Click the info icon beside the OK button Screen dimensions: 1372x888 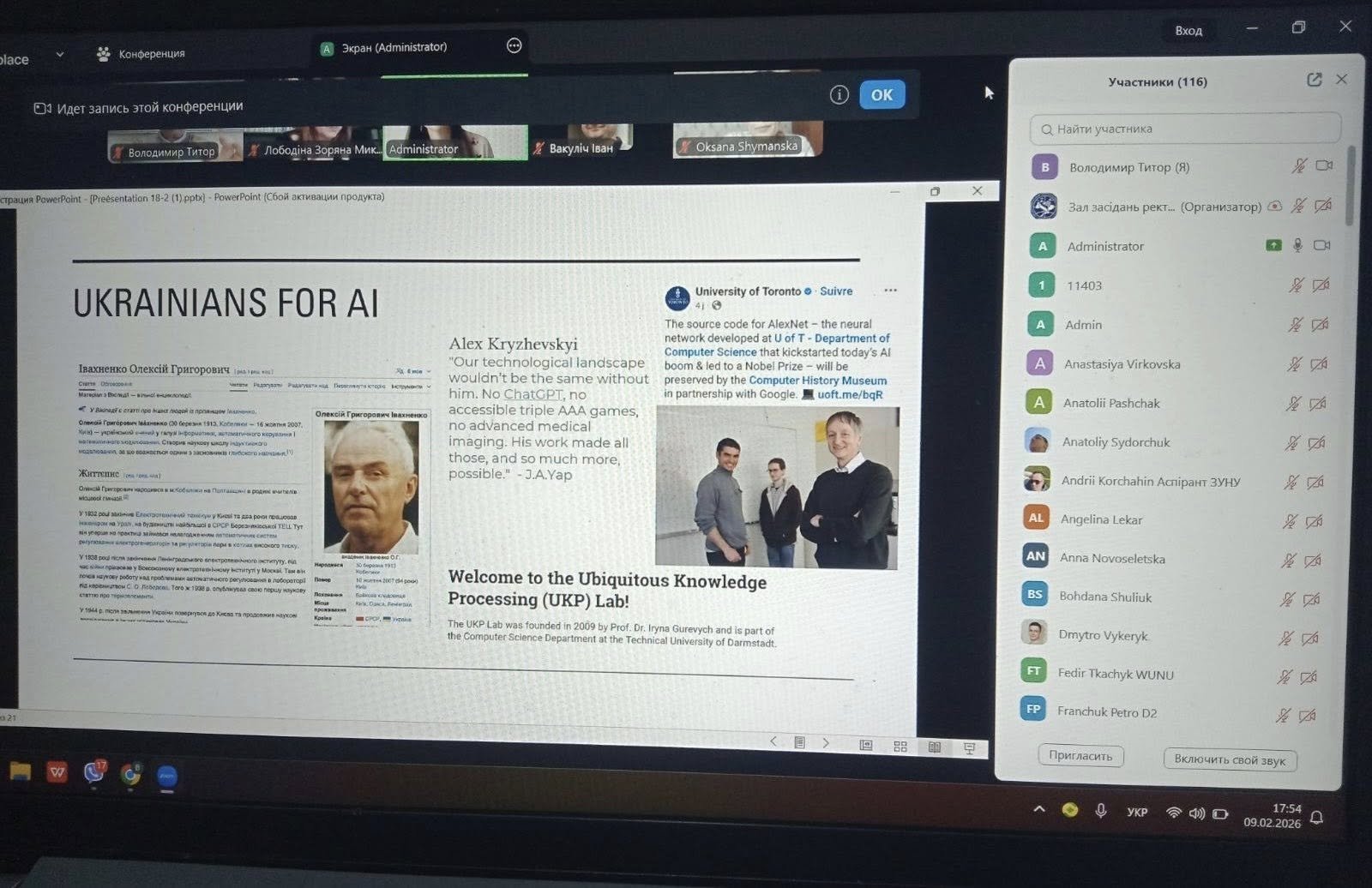(x=839, y=94)
